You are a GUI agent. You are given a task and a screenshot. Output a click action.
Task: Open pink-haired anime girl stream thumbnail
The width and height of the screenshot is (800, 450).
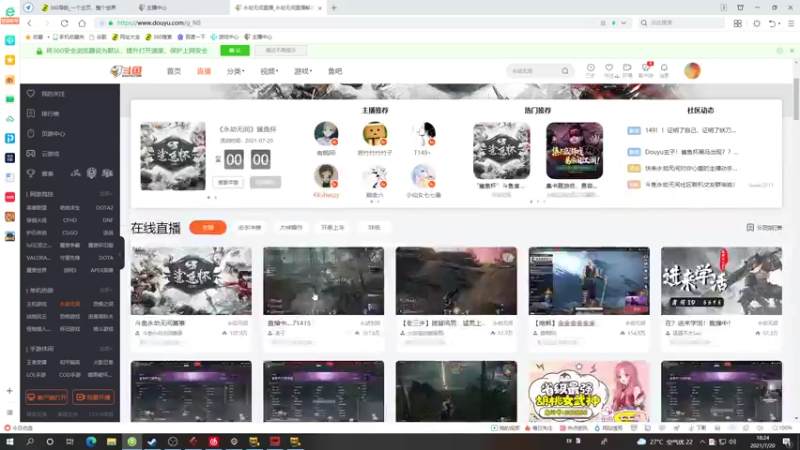coord(589,391)
